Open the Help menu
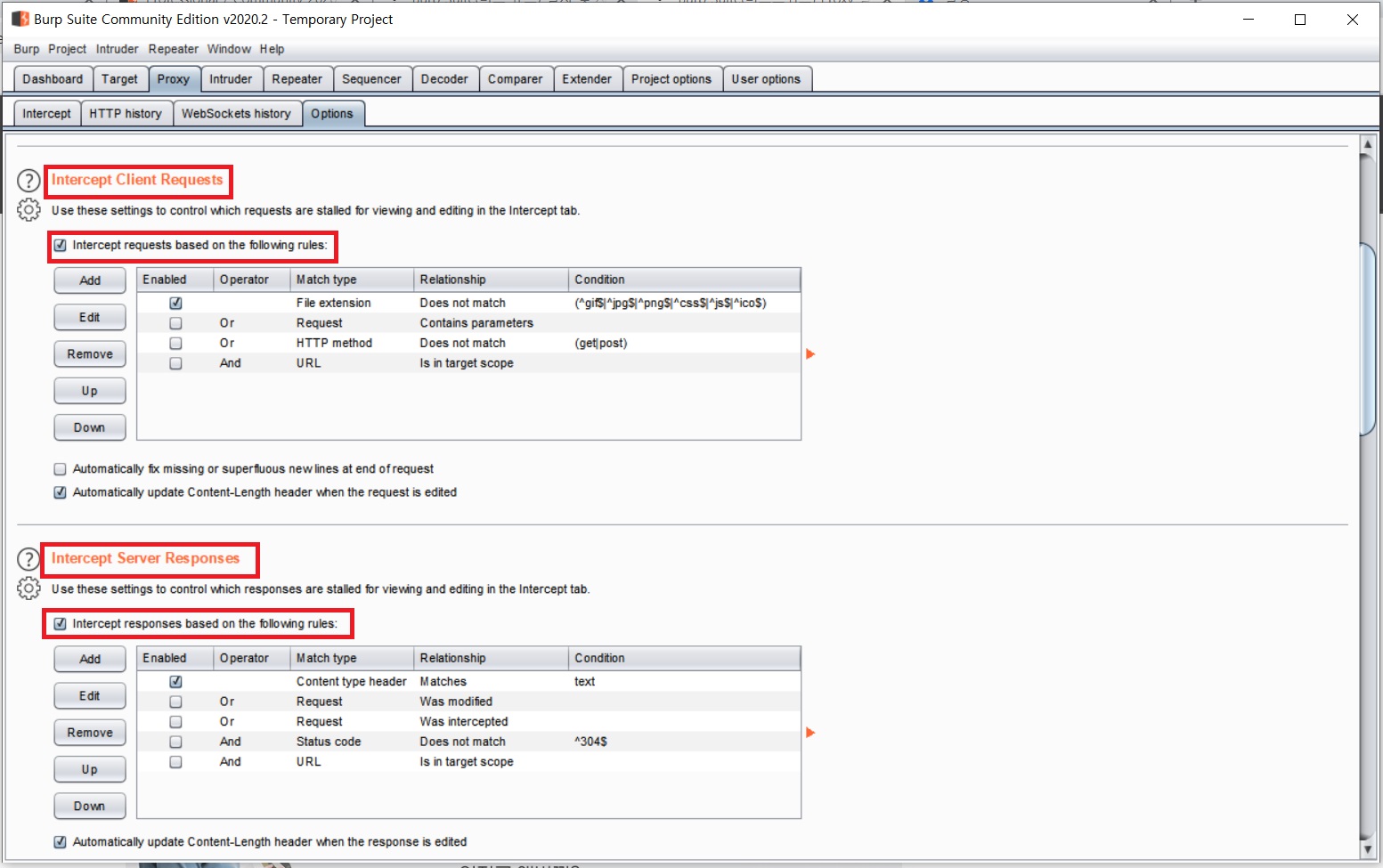Image resolution: width=1383 pixels, height=868 pixels. click(273, 49)
